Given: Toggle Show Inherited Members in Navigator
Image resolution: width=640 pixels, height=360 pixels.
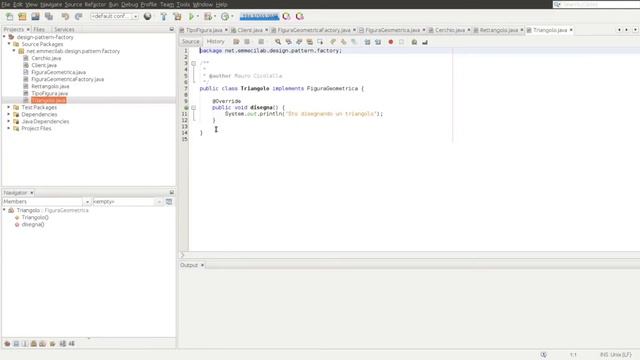Looking at the screenshot, I should pos(7,344).
